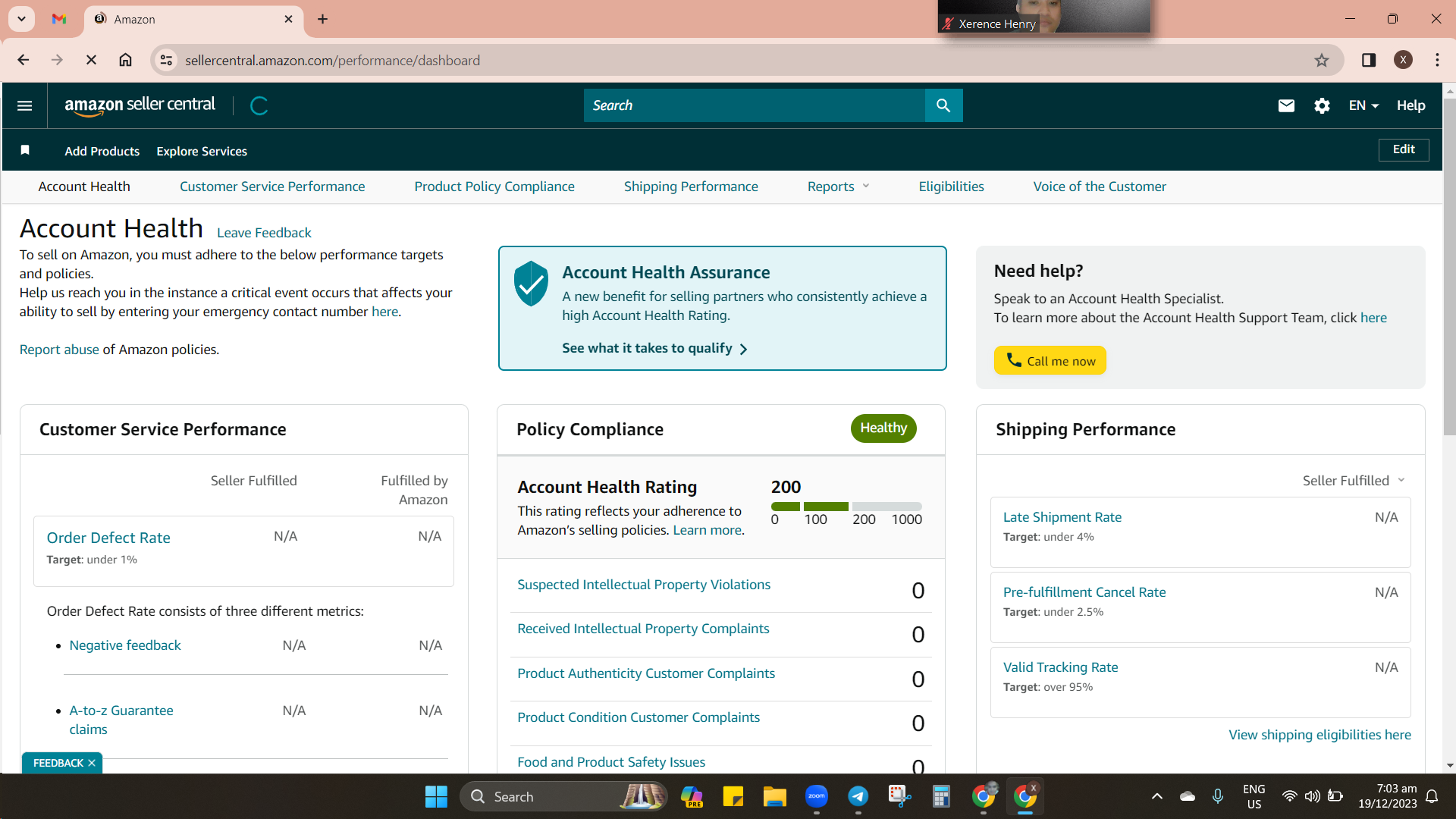This screenshot has width=1456, height=819.
Task: Open Suspected Intellectual Property Violations
Action: coord(644,585)
